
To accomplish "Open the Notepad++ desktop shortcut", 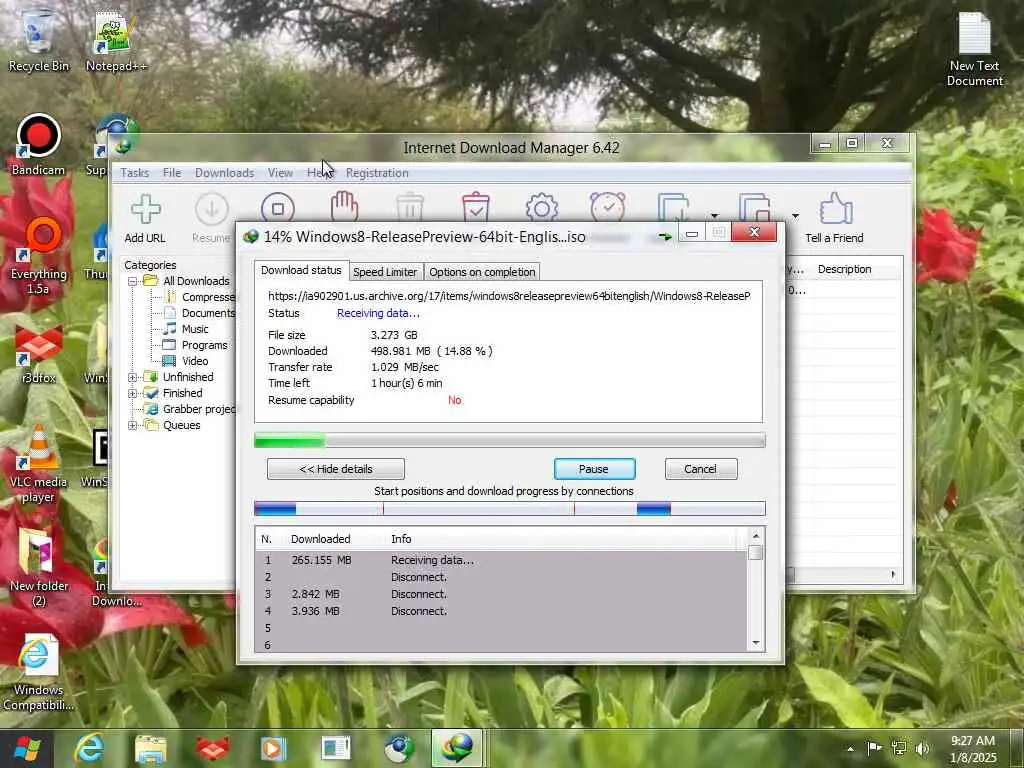I will point(116,40).
